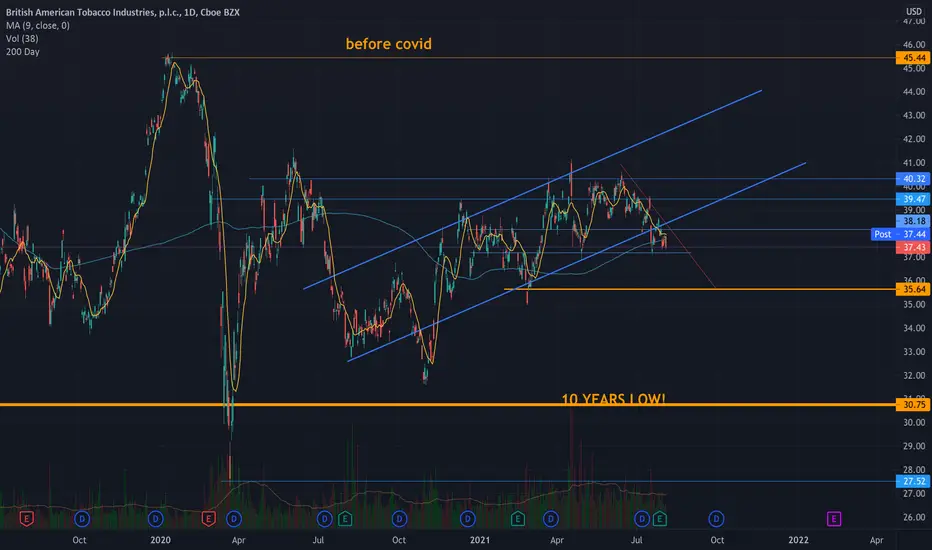Select the 200 Day indicator legend
This screenshot has width=932, height=550.
click(x=23, y=52)
